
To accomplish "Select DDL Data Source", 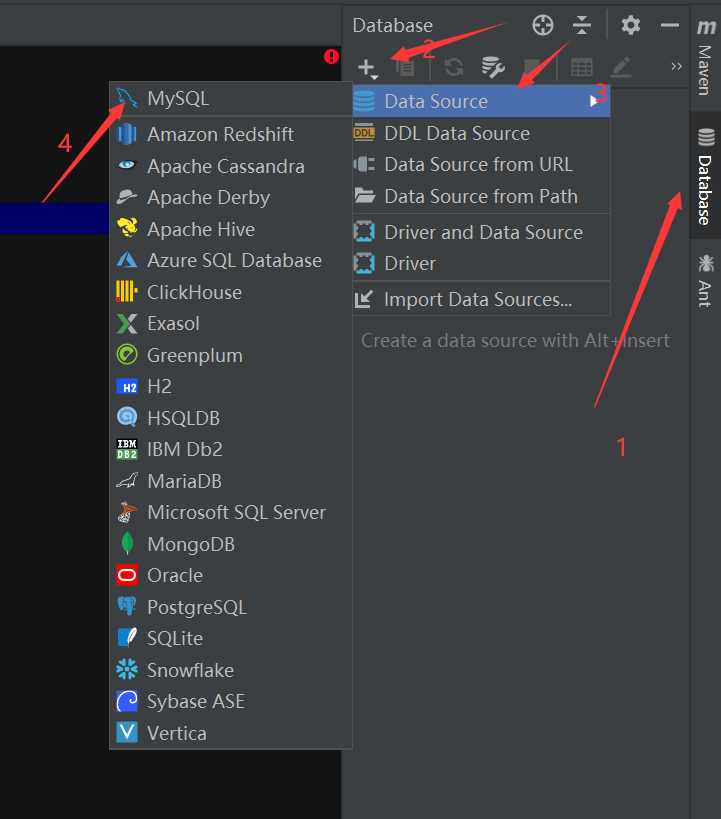I will (481, 134).
